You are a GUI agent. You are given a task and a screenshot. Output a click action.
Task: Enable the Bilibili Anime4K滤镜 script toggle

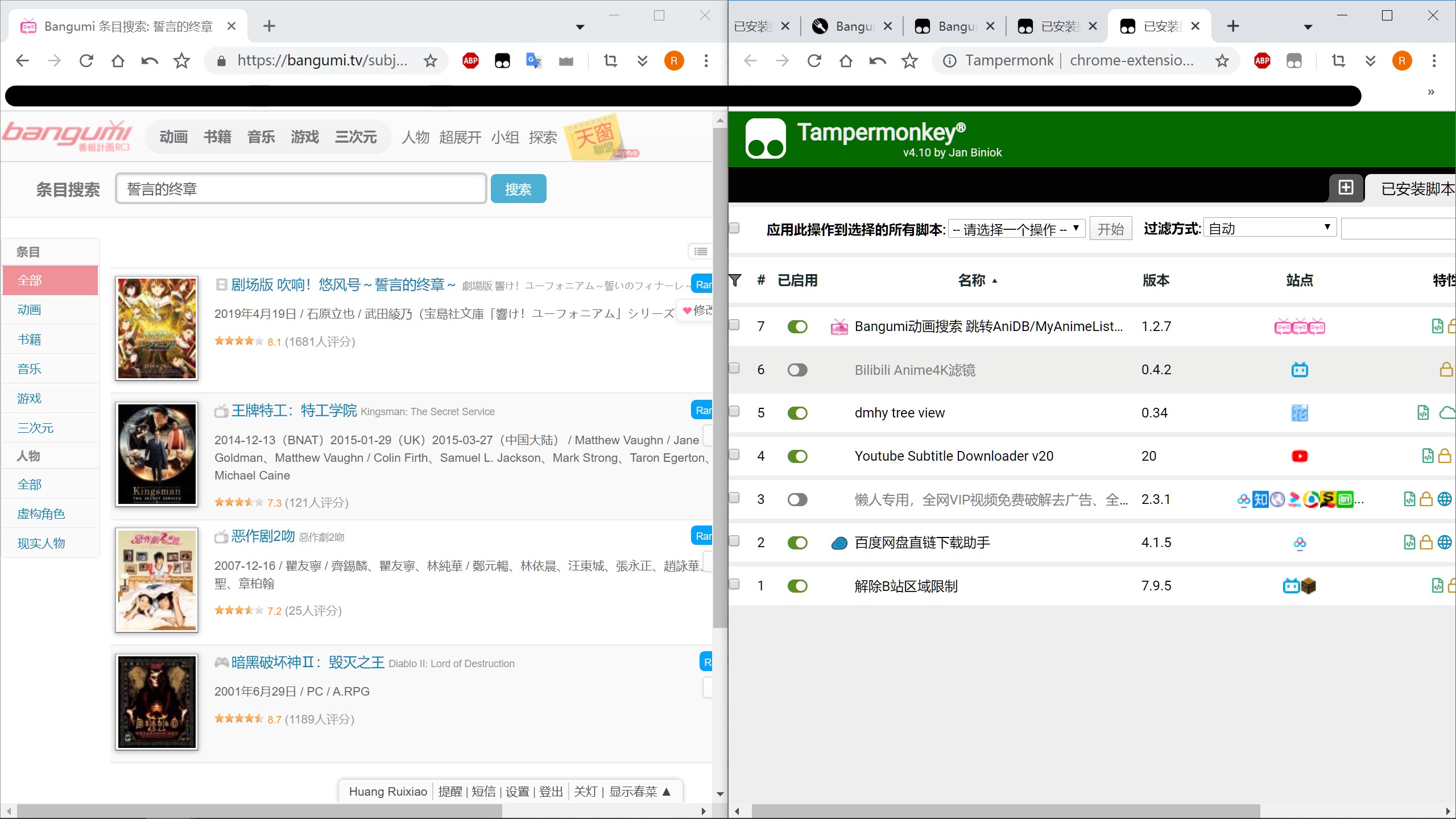click(x=797, y=370)
